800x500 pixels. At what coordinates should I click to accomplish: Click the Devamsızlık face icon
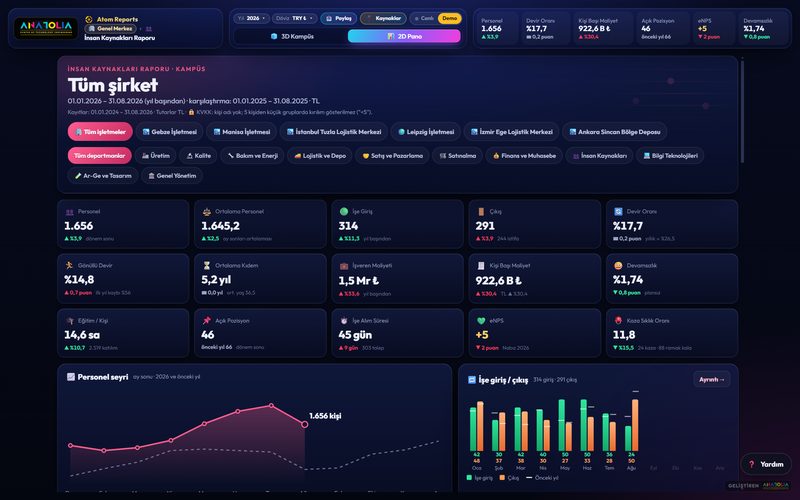tap(618, 266)
